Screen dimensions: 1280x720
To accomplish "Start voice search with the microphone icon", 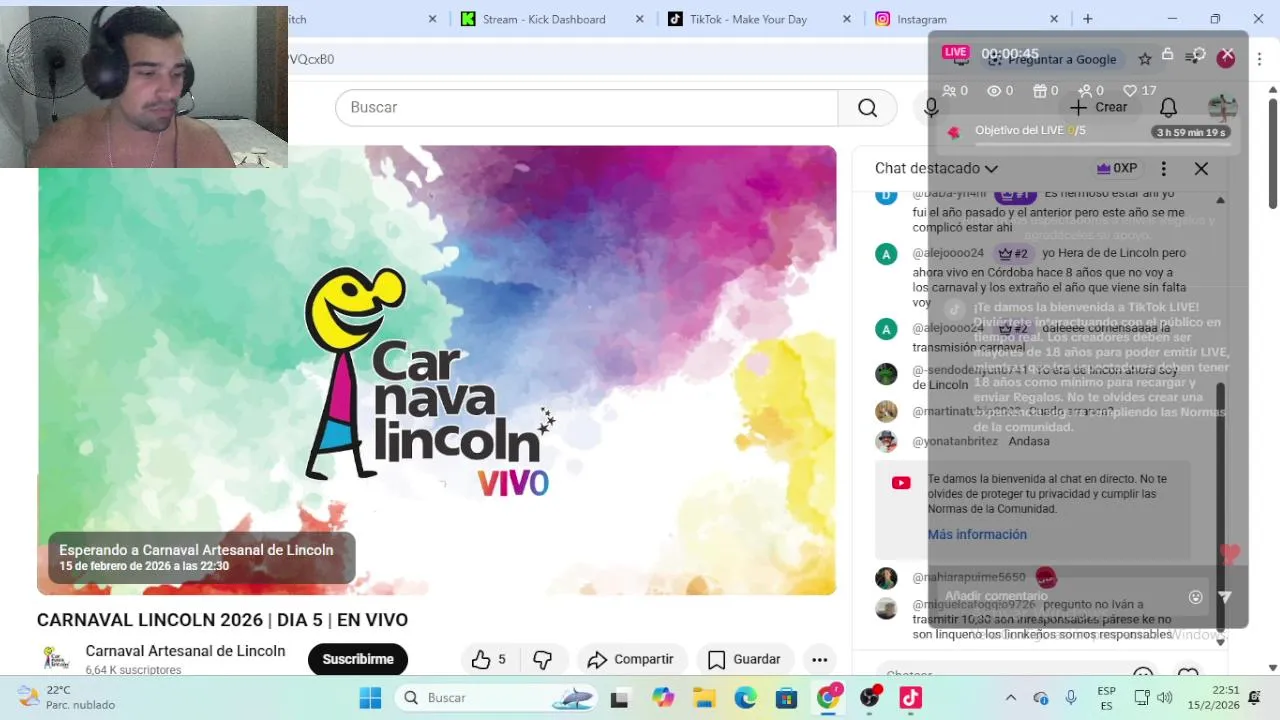I will click(x=931, y=108).
